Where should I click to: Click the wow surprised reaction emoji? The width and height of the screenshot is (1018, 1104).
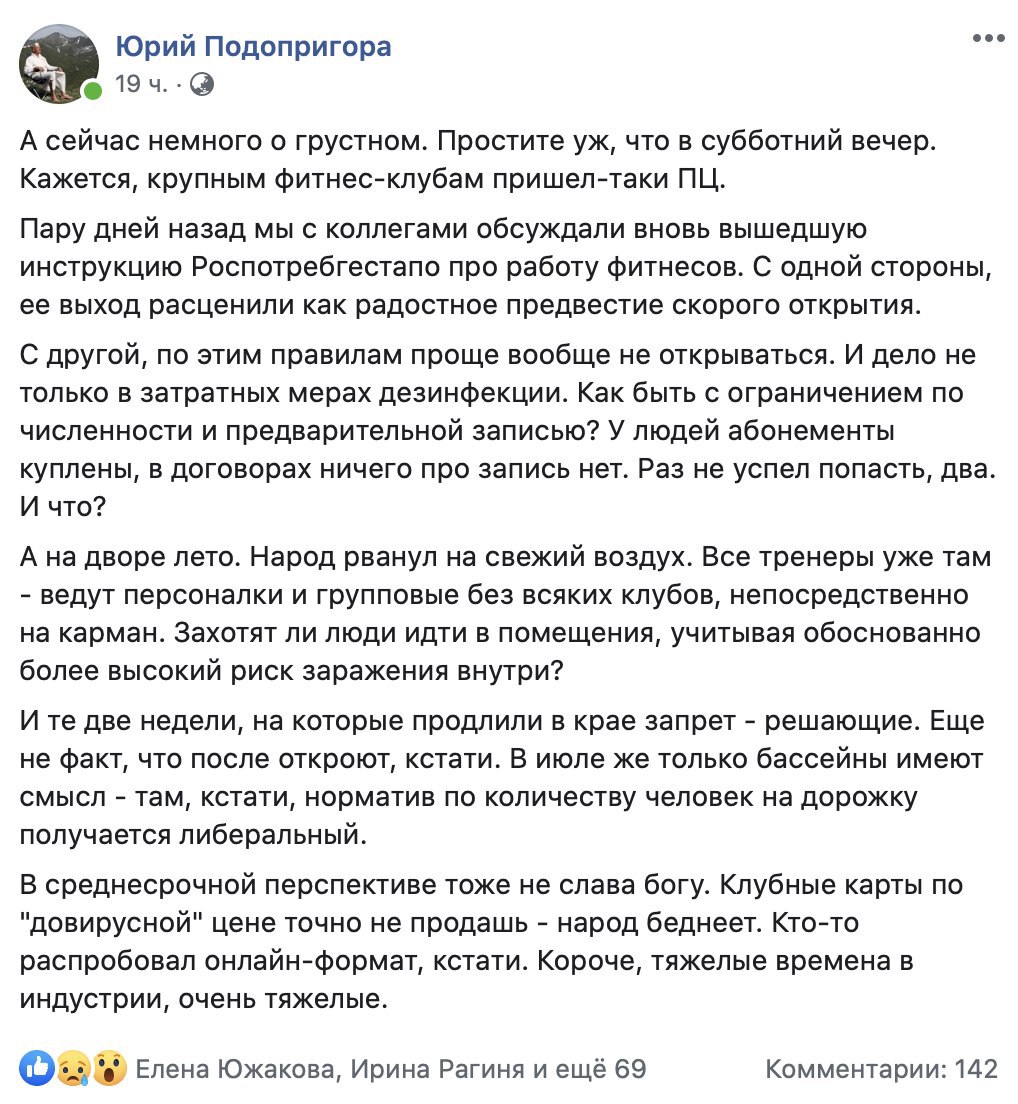point(110,1068)
